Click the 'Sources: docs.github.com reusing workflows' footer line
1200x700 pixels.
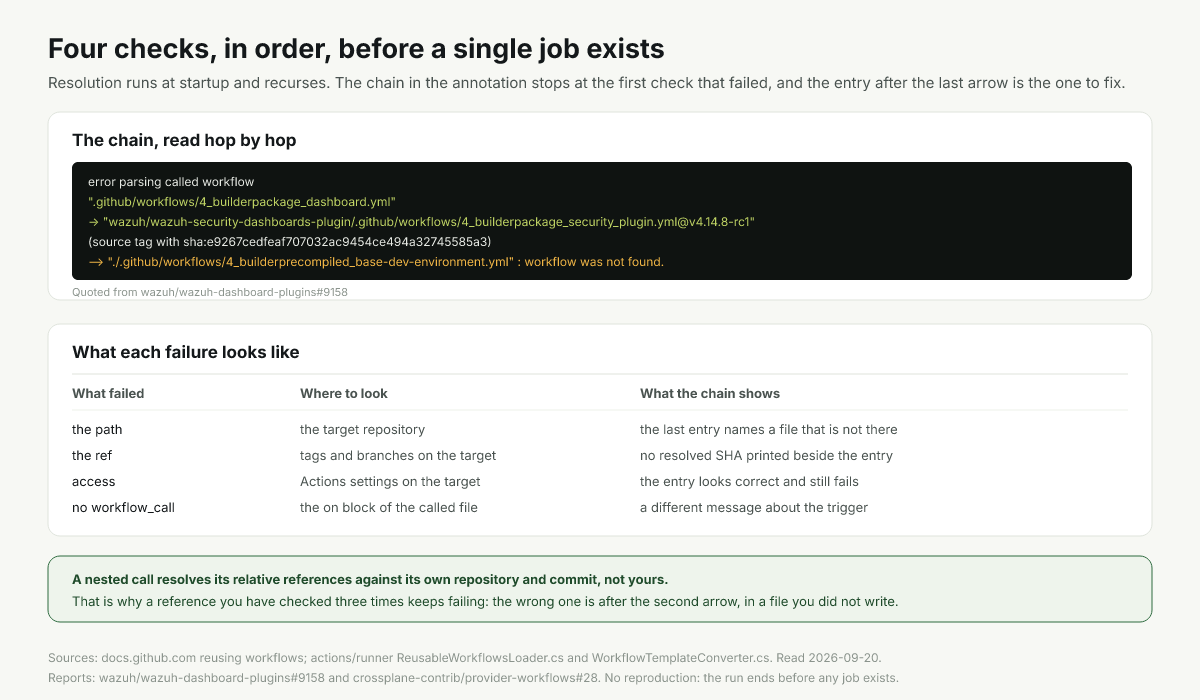(x=464, y=658)
